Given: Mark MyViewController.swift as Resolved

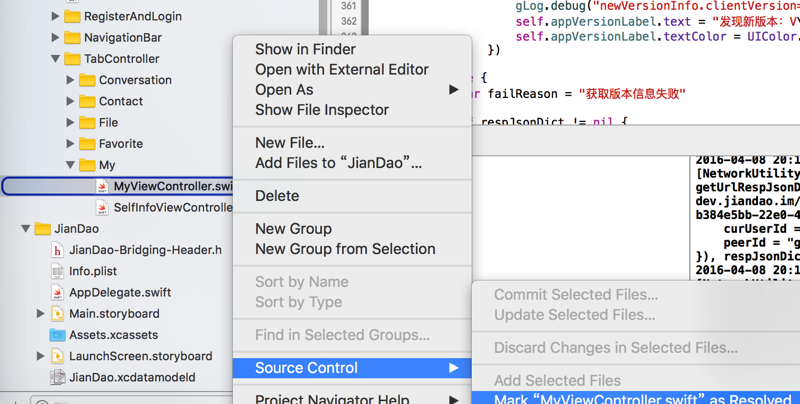Looking at the screenshot, I should [x=642, y=399].
